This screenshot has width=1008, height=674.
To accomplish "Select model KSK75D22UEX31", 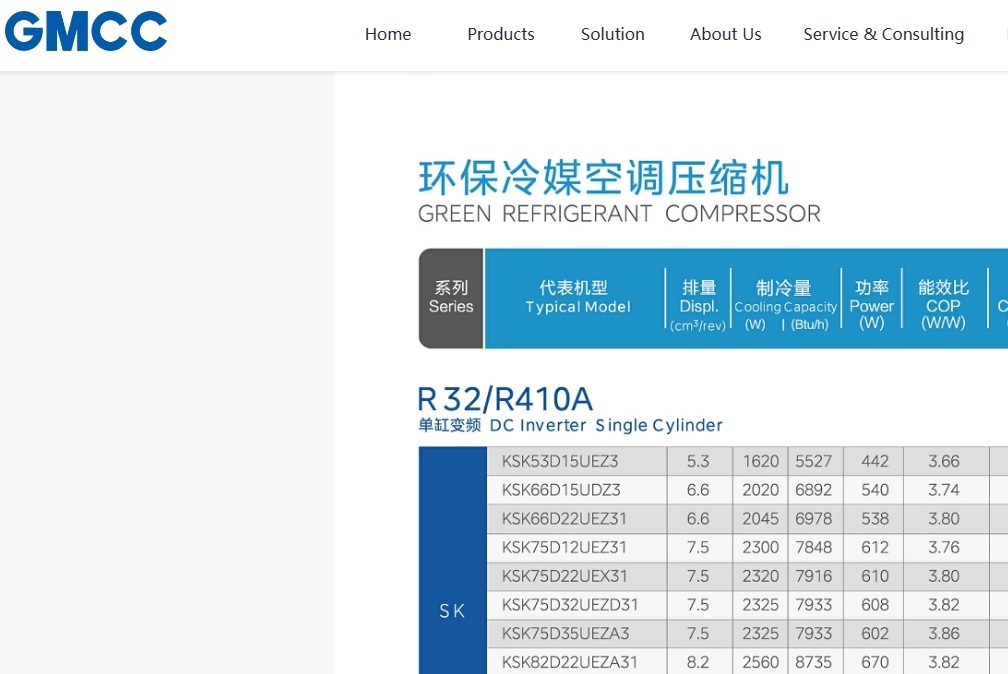I will click(564, 576).
